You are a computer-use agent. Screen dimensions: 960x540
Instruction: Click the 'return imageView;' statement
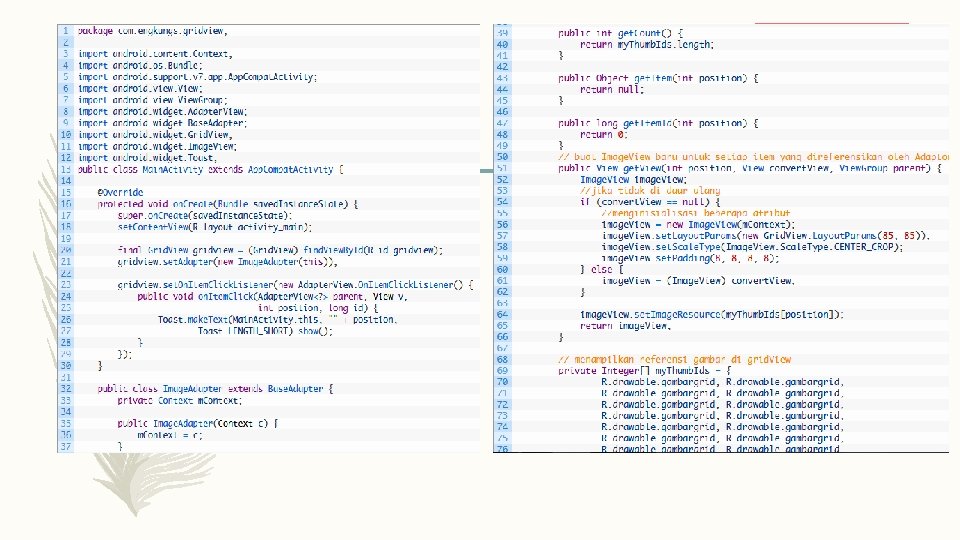626,326
